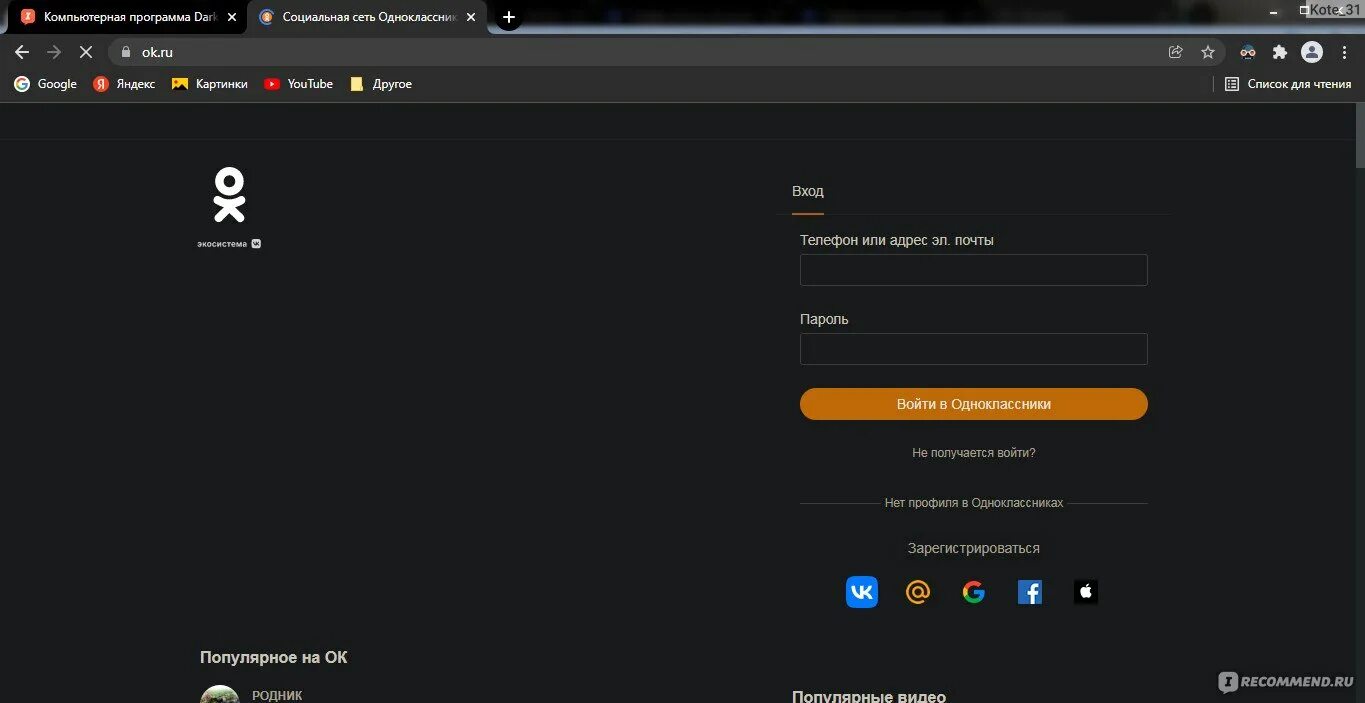Click Войти в Одноклассники button

[x=973, y=404]
